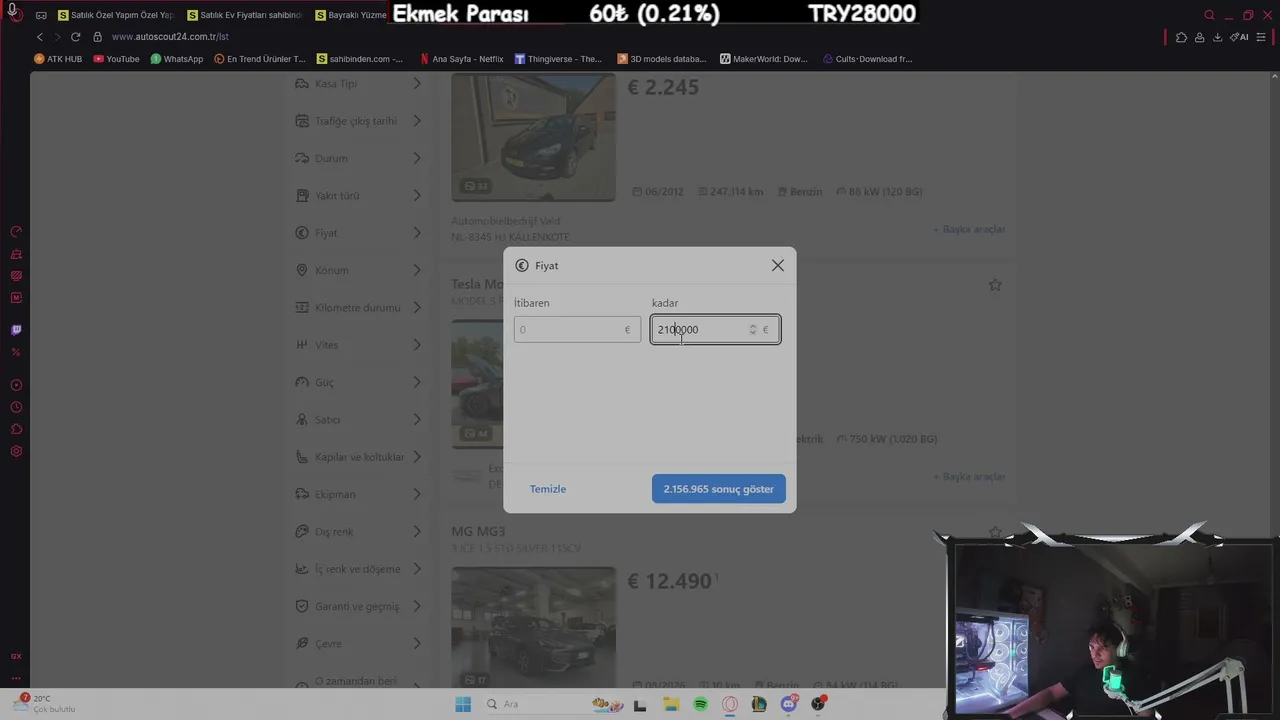Expand the Kasa Tipi filter
The width and height of the screenshot is (1280, 720).
pos(359,84)
